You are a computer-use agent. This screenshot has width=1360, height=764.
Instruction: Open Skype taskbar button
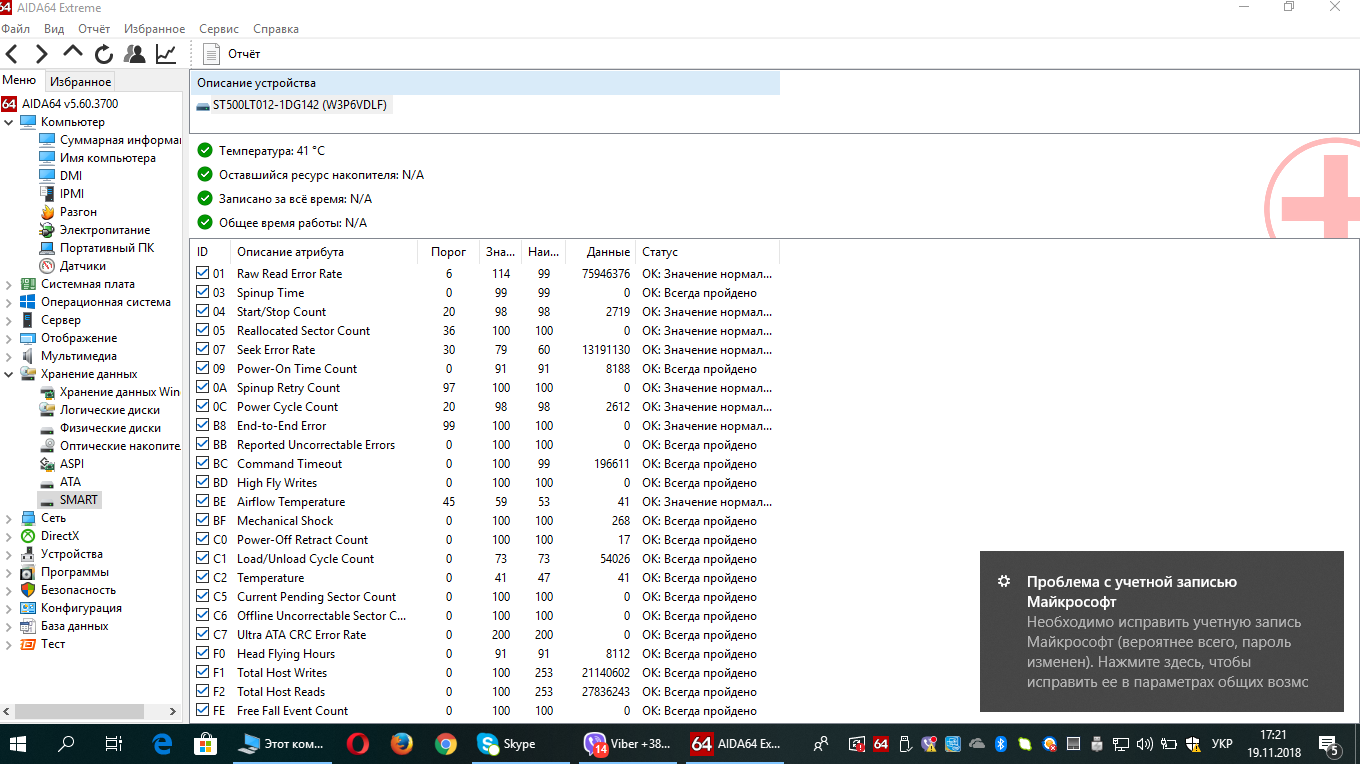[x=518, y=744]
